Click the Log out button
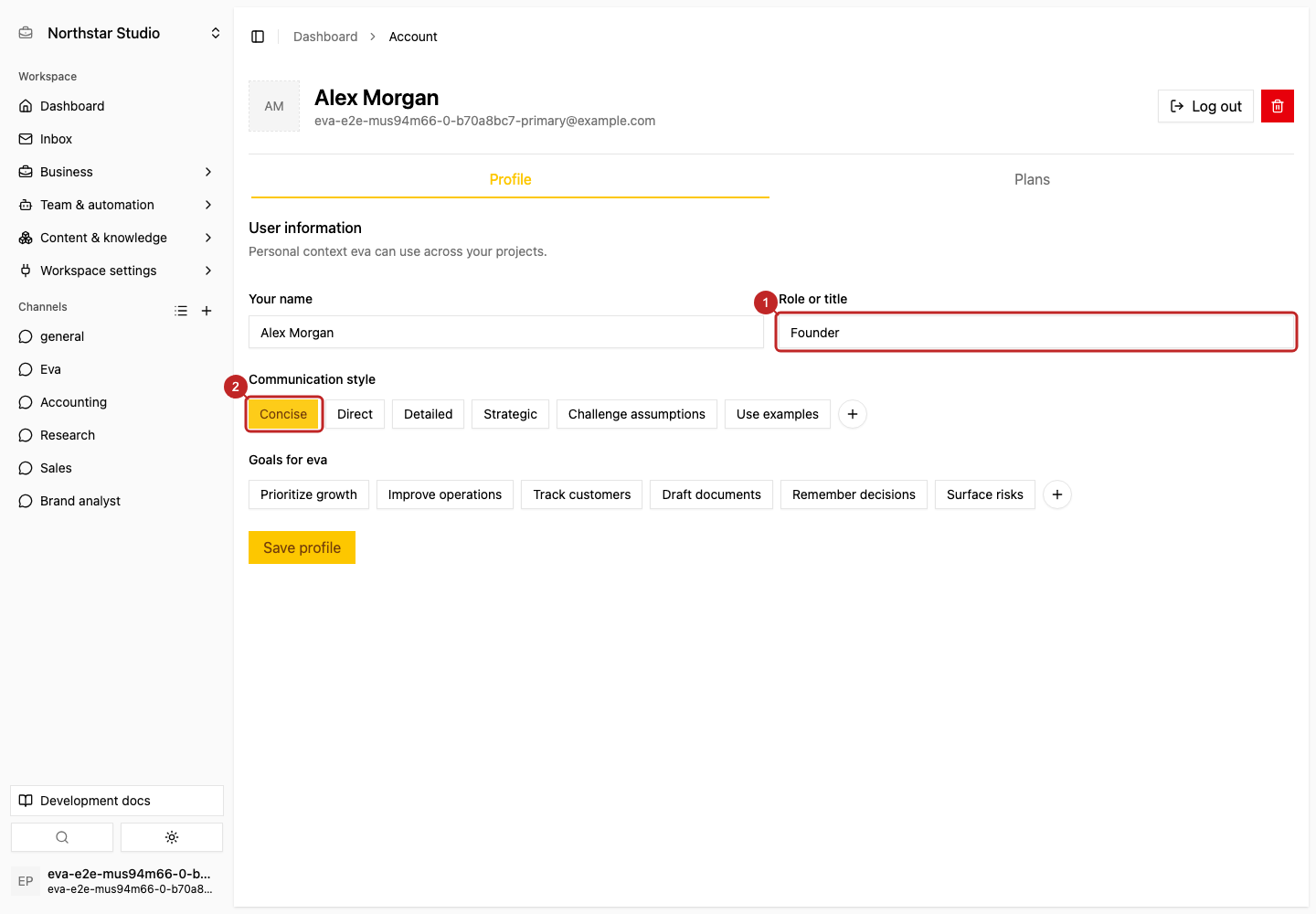 tap(1205, 106)
